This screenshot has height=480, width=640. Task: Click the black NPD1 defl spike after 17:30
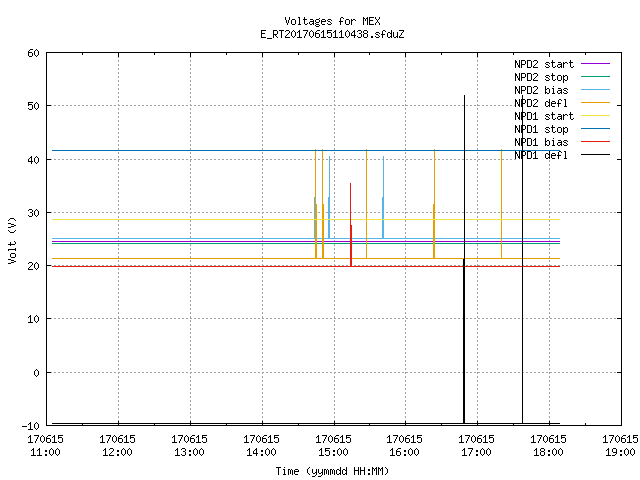click(522, 259)
